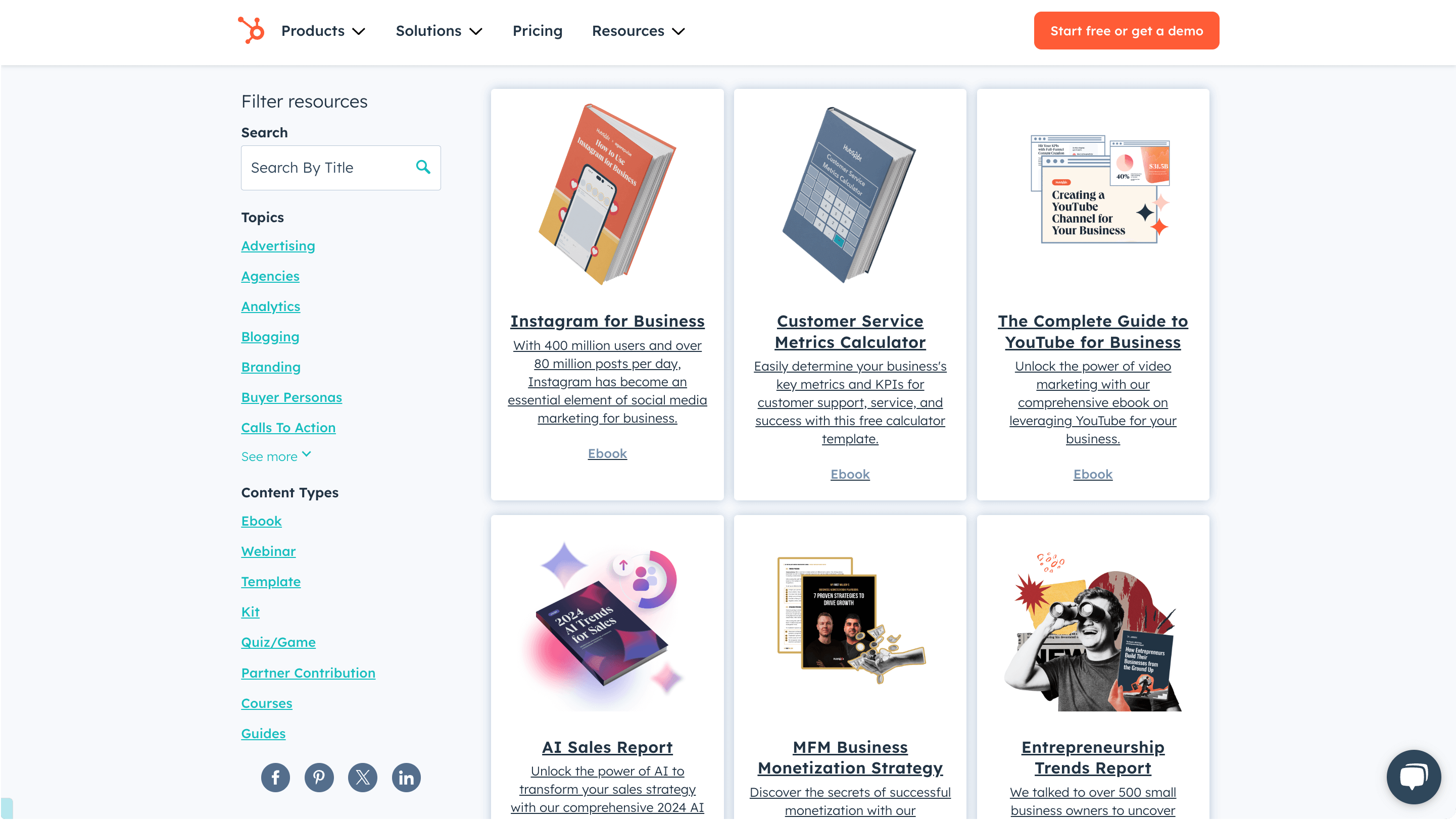1456x820 pixels.
Task: Click the search magnifier icon
Action: pos(423,167)
